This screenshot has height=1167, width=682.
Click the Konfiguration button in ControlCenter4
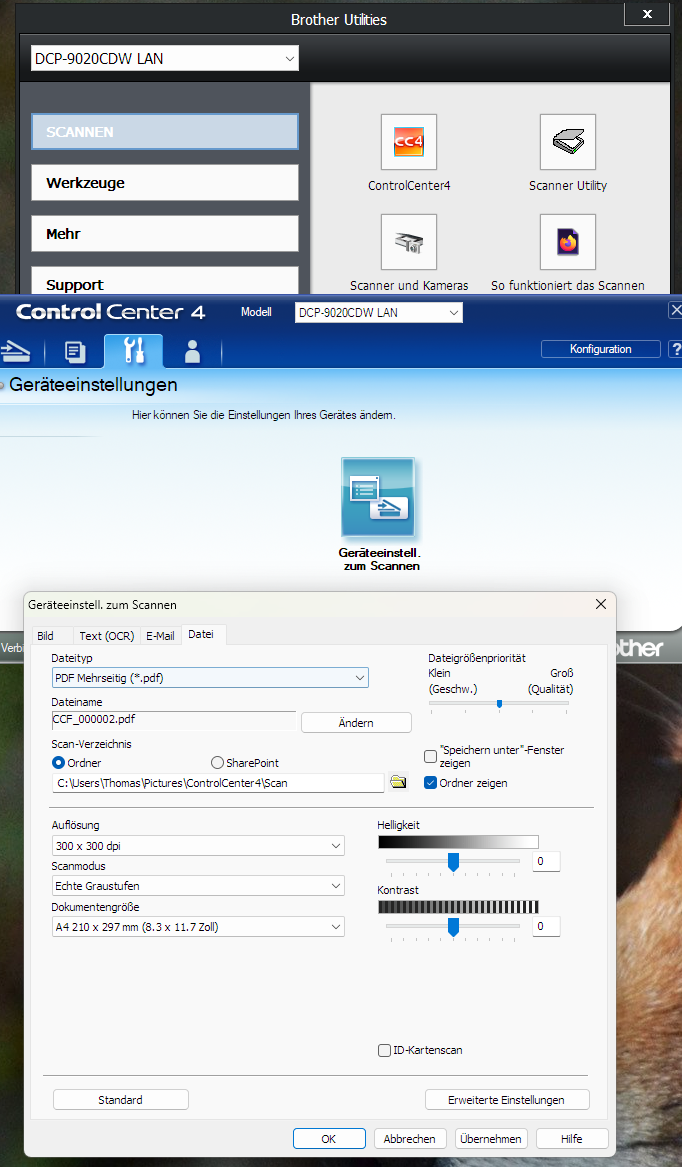click(x=600, y=348)
